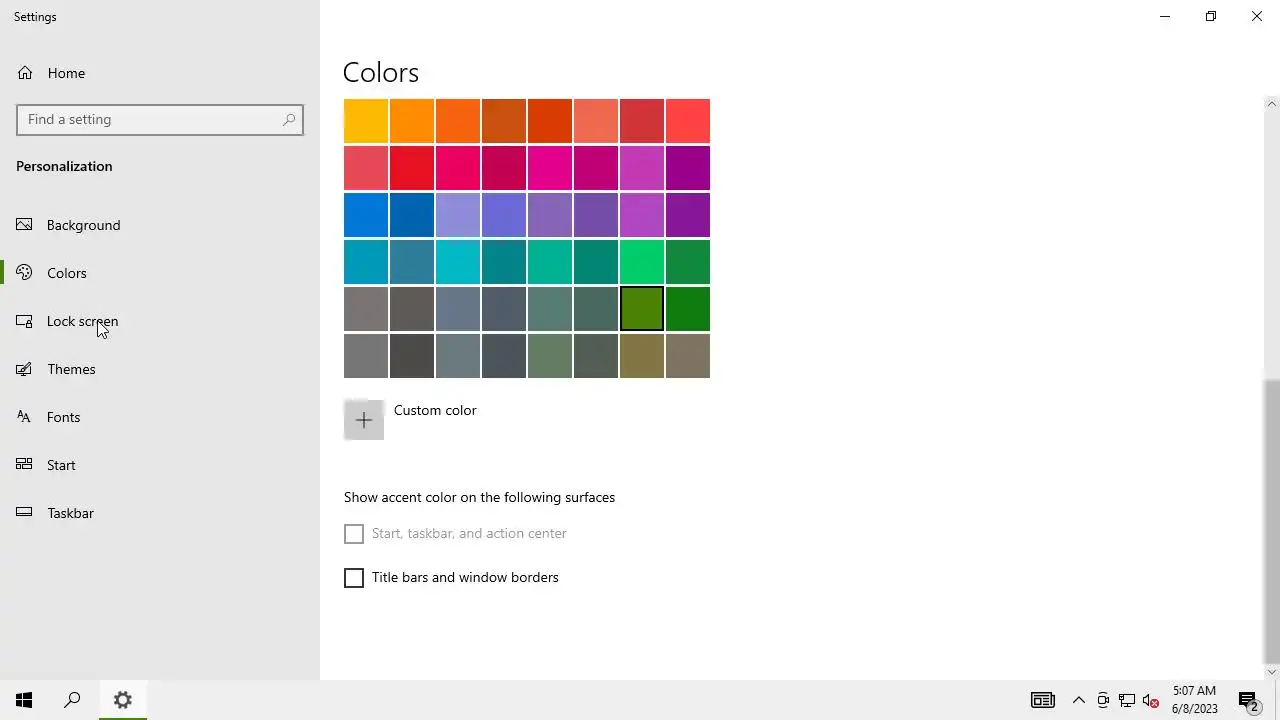Type in the Find a setting box
The image size is (1280, 720).
(150, 120)
